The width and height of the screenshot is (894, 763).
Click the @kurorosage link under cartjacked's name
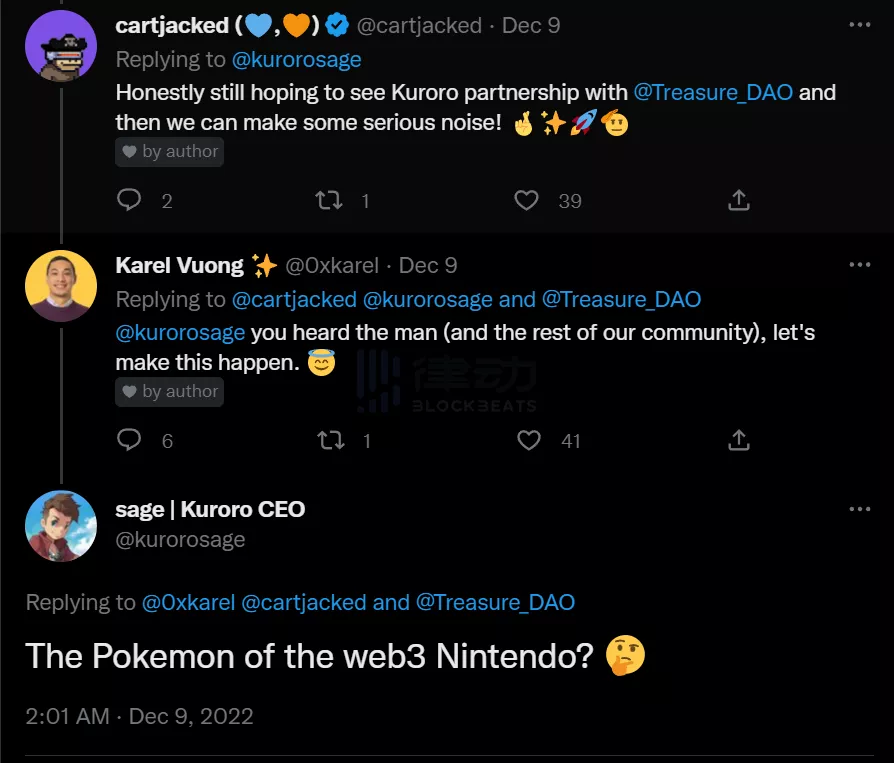tap(297, 59)
